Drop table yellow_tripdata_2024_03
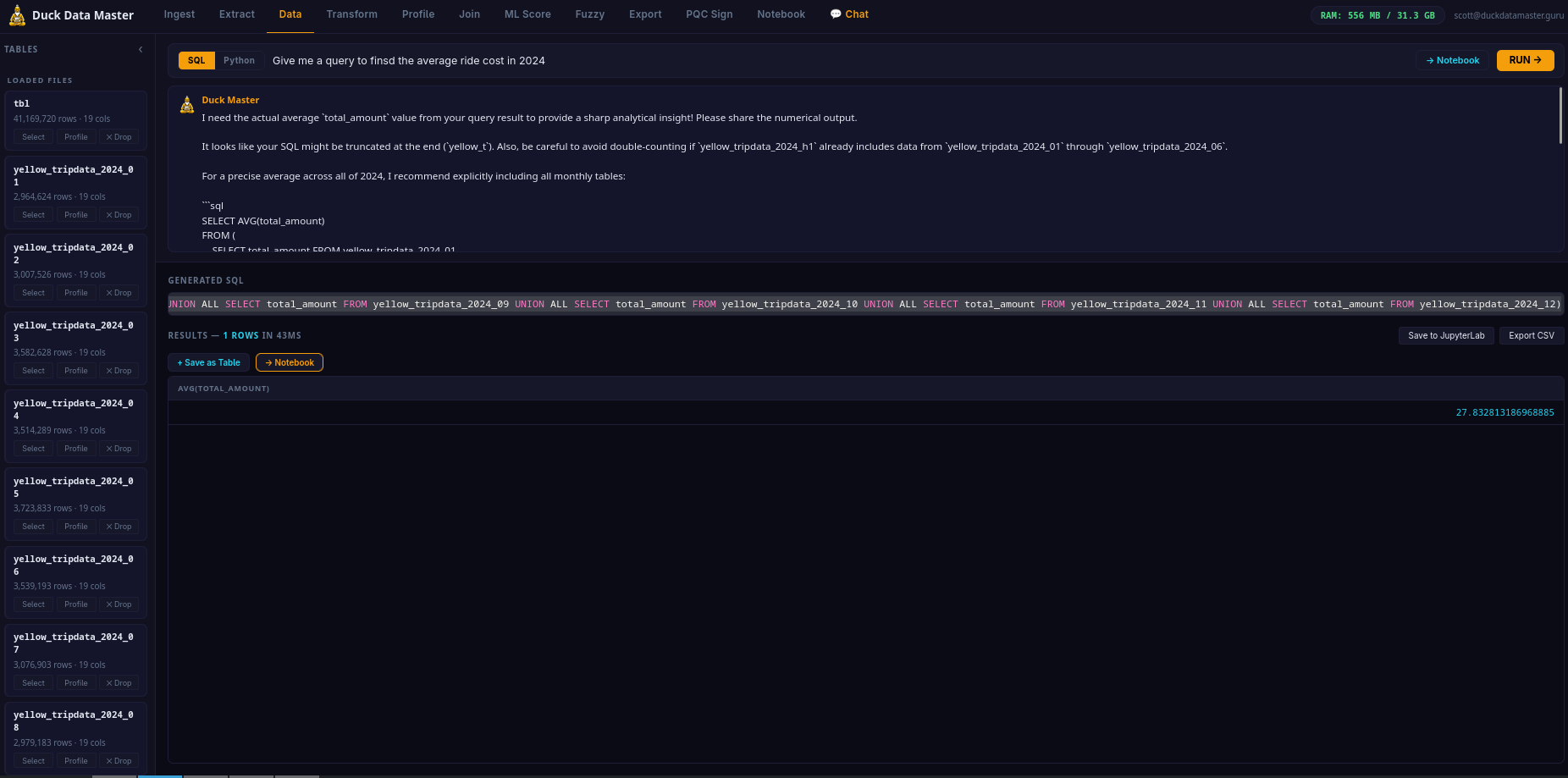Viewport: 1568px width, 778px height. click(x=119, y=371)
